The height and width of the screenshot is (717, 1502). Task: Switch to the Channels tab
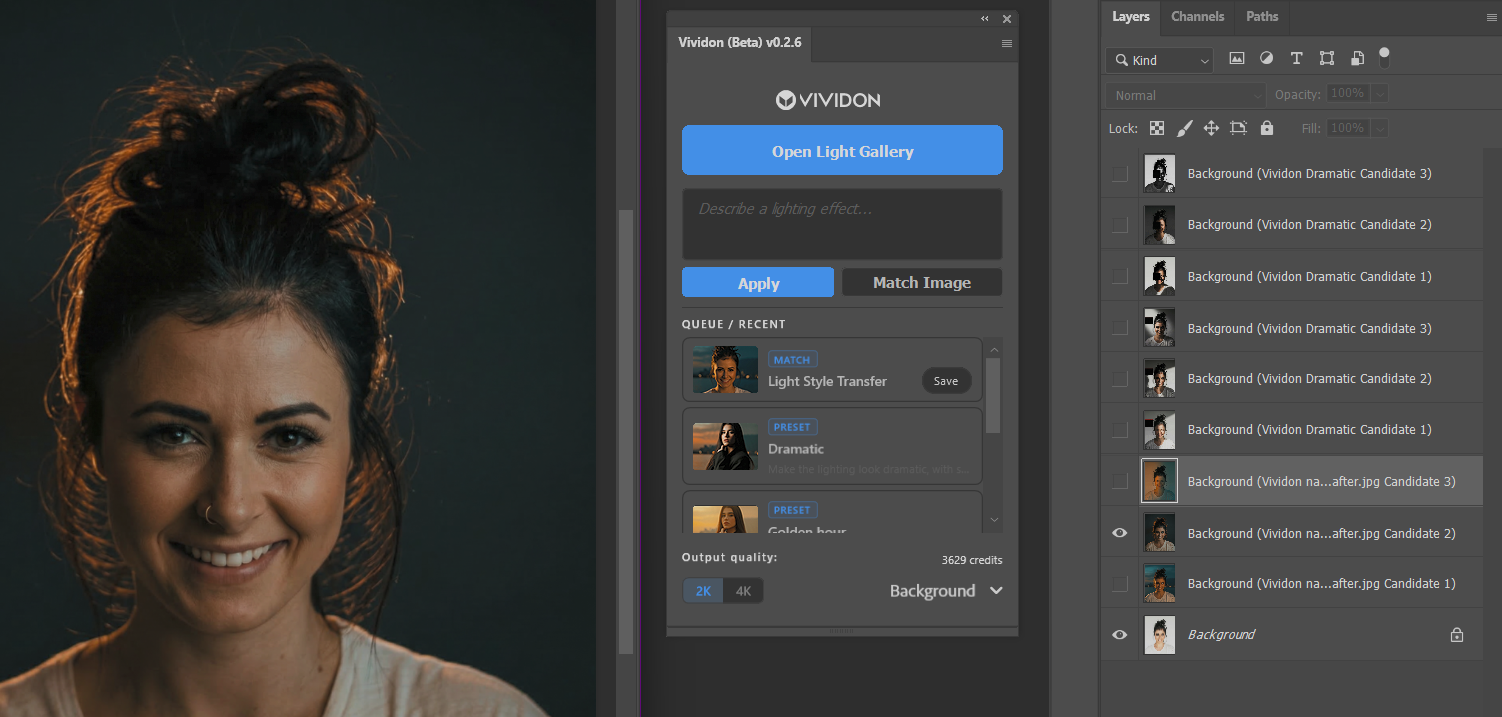(x=1197, y=16)
